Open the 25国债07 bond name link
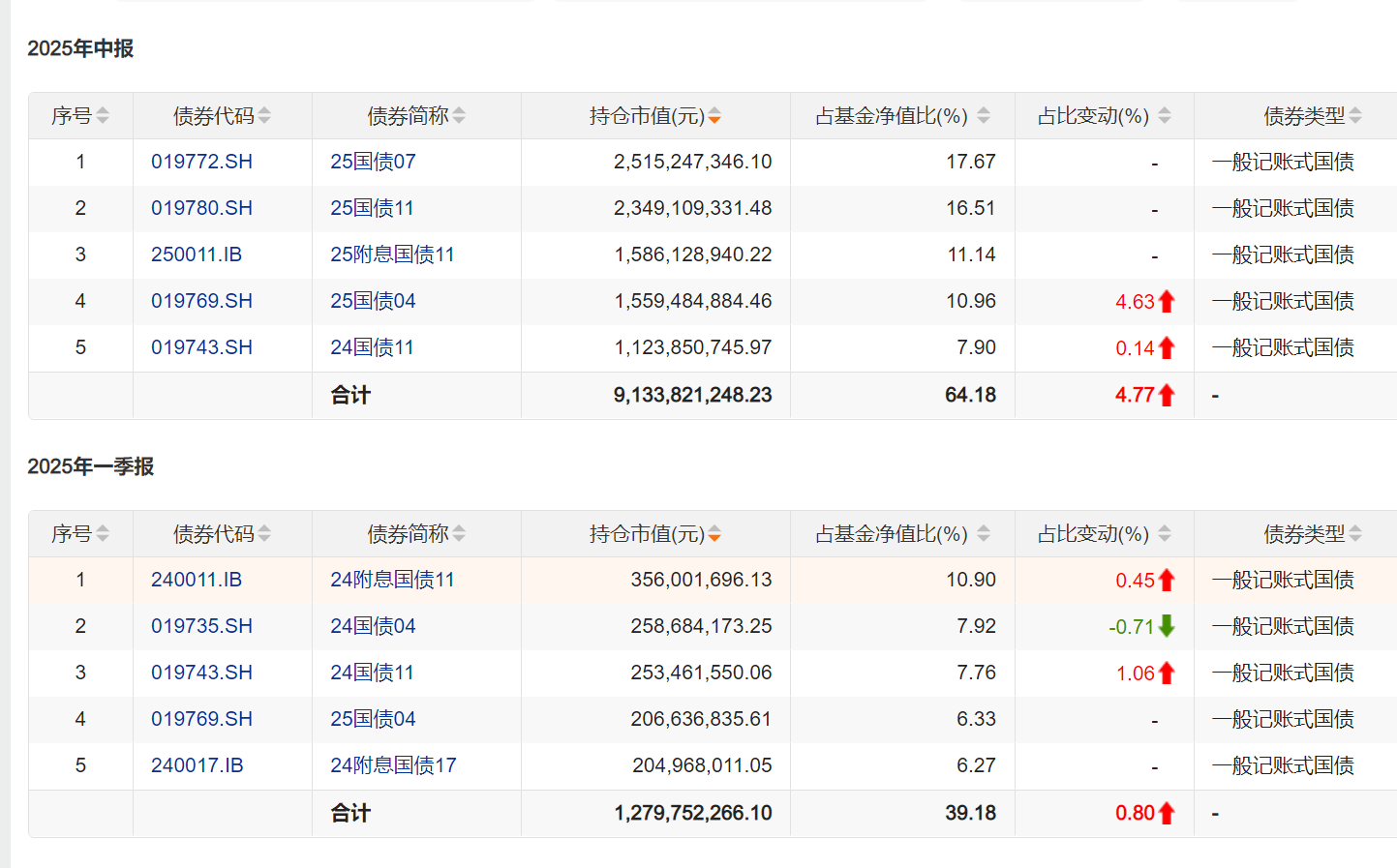Screen dimensions: 1397x868 [373, 162]
